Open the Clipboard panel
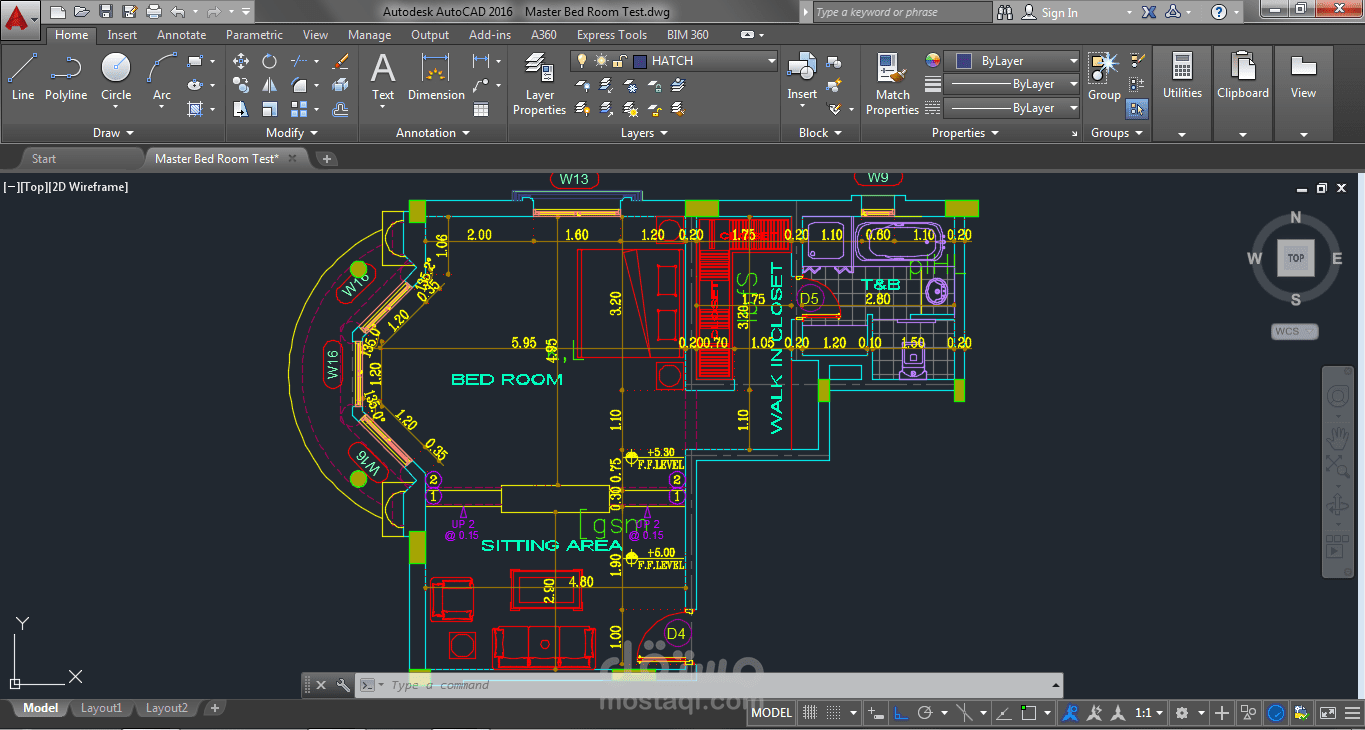The width and height of the screenshot is (1365, 730). (1243, 95)
